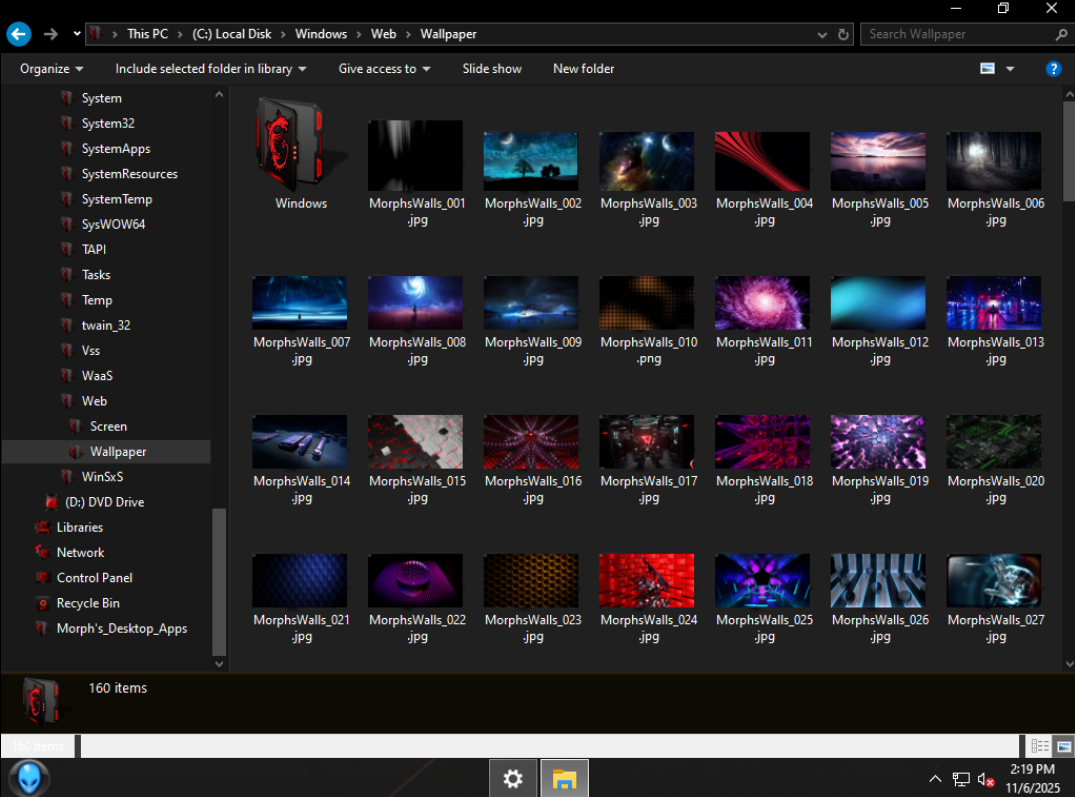Click the Slide show button

[492, 69]
